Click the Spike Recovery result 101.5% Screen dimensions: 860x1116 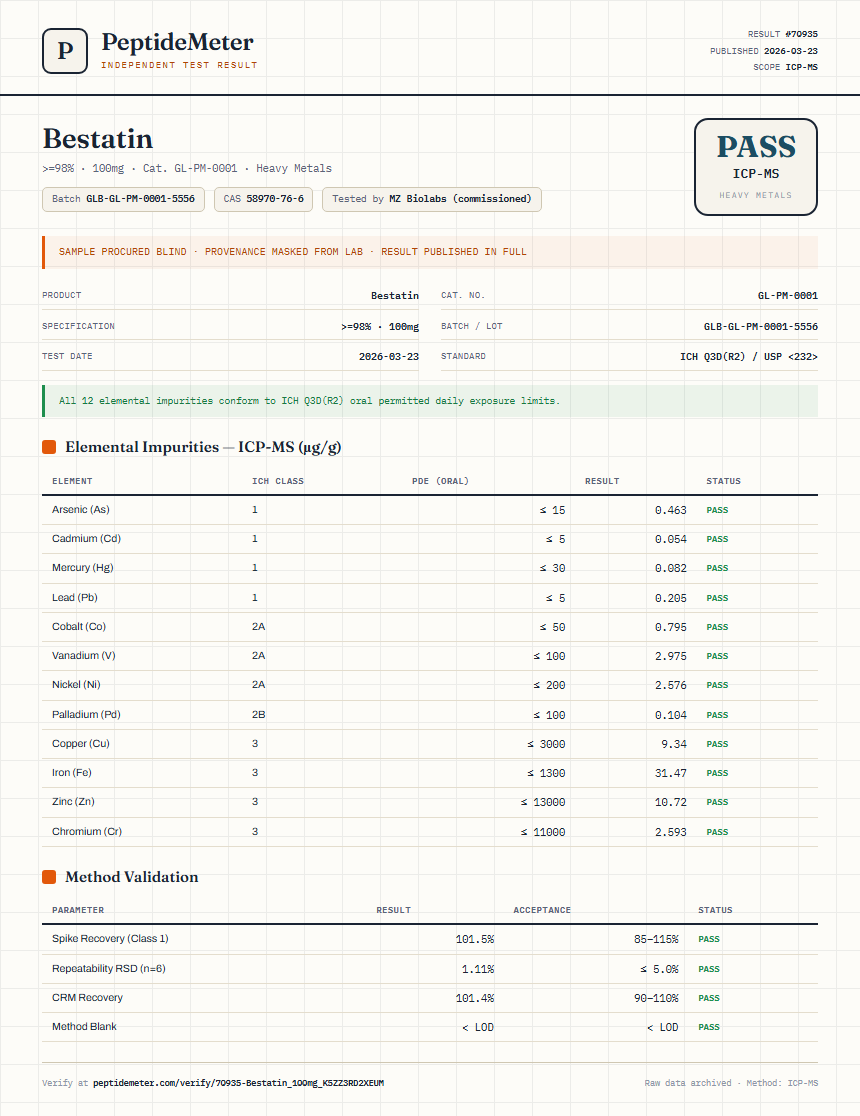[475, 939]
